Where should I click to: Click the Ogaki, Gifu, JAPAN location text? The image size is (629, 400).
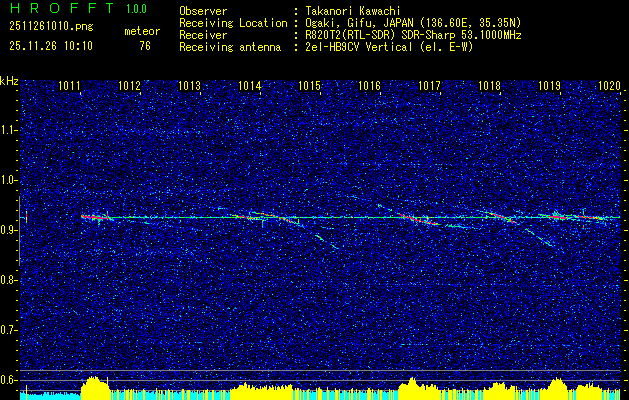click(x=413, y=23)
